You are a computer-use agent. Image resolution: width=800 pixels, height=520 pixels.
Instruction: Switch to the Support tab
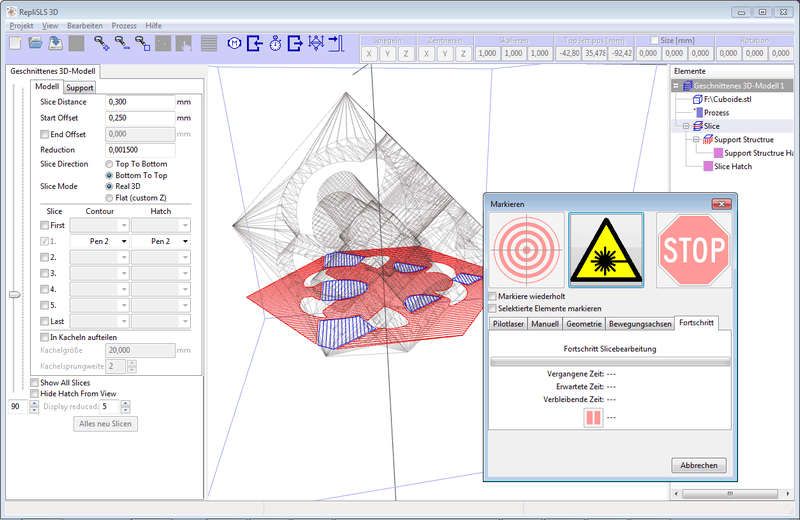coord(80,88)
